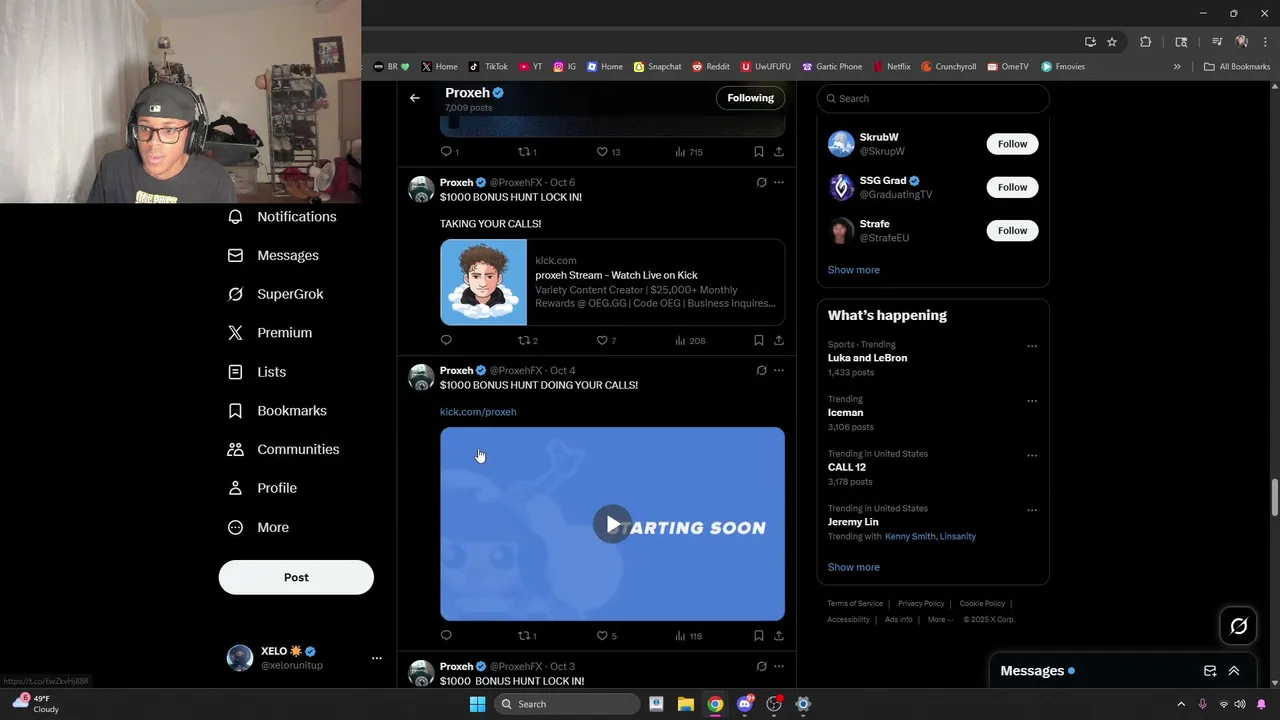Open the floating Grok button
1280x720 pixels.
pos(1238,626)
